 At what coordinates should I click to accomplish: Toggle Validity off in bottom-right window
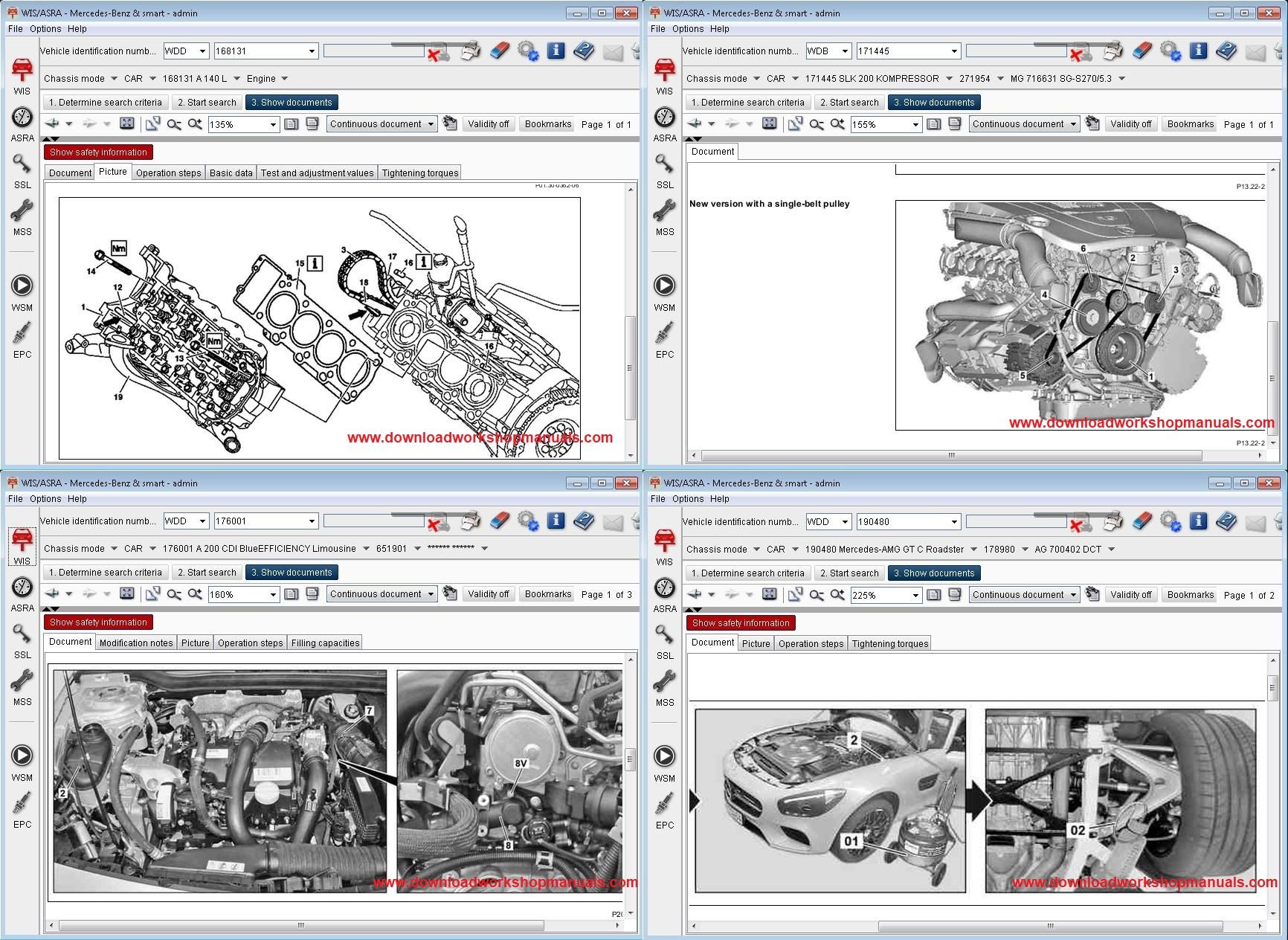tap(1131, 595)
